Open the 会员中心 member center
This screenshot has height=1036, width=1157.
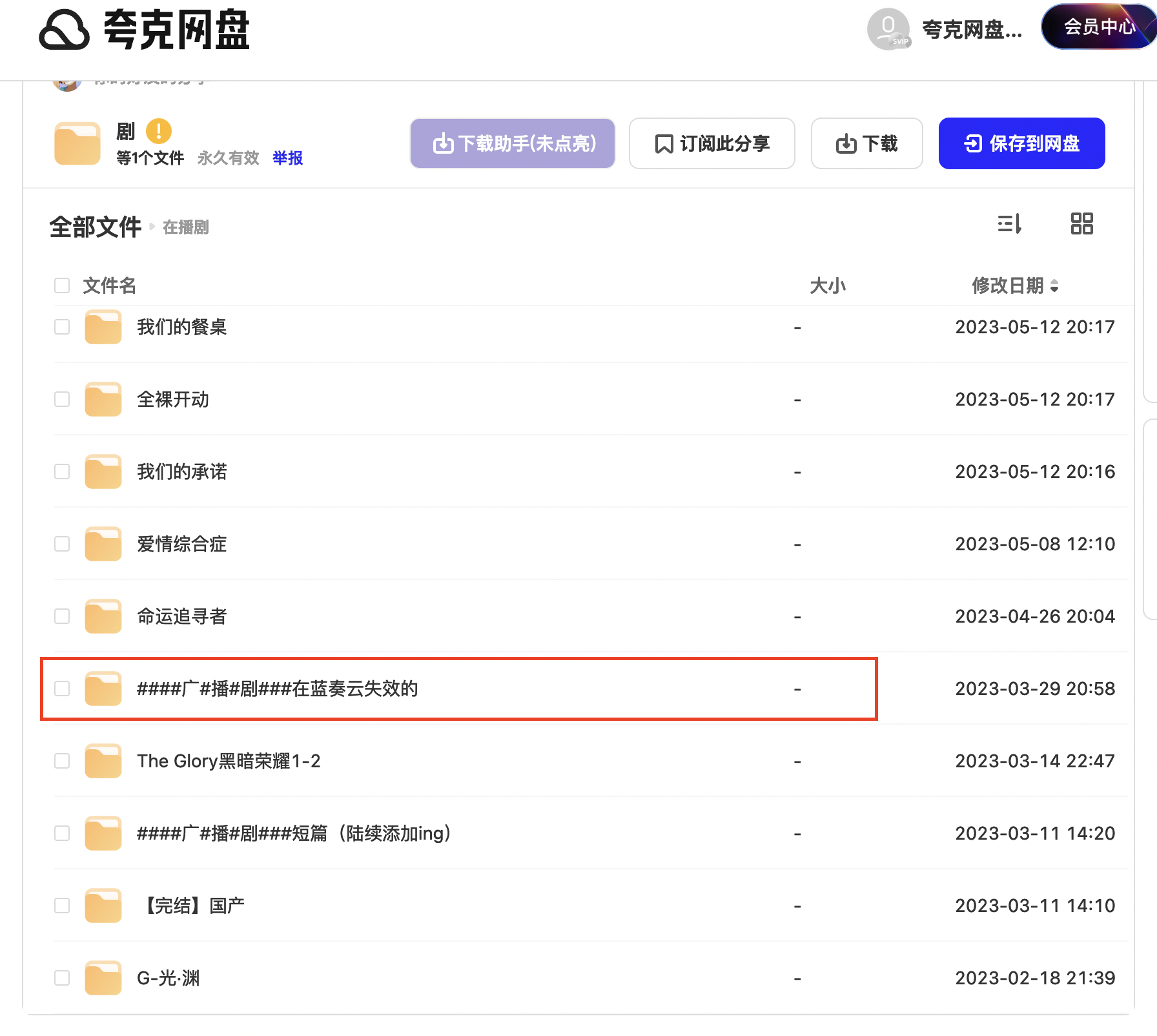pos(1099,27)
